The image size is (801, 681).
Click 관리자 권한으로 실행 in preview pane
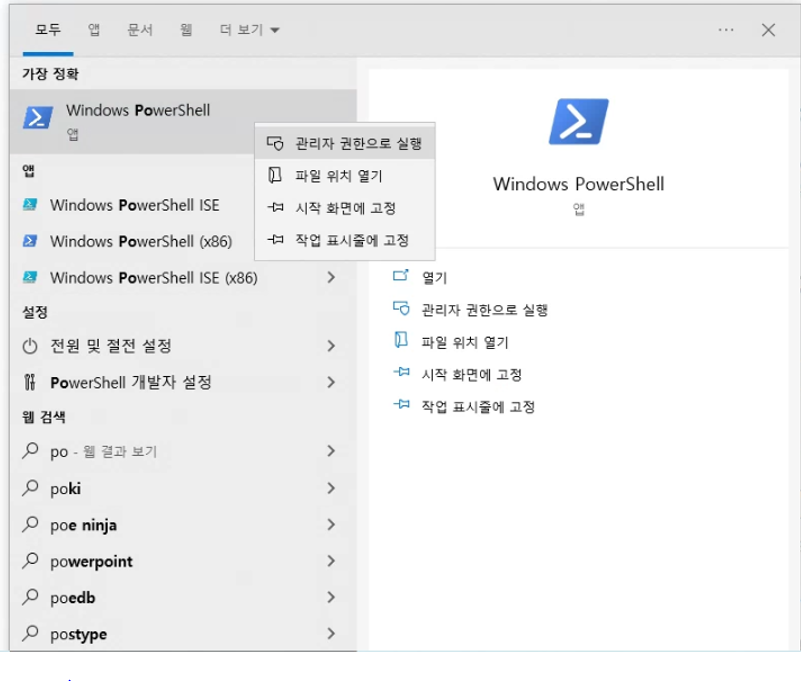pos(484,310)
